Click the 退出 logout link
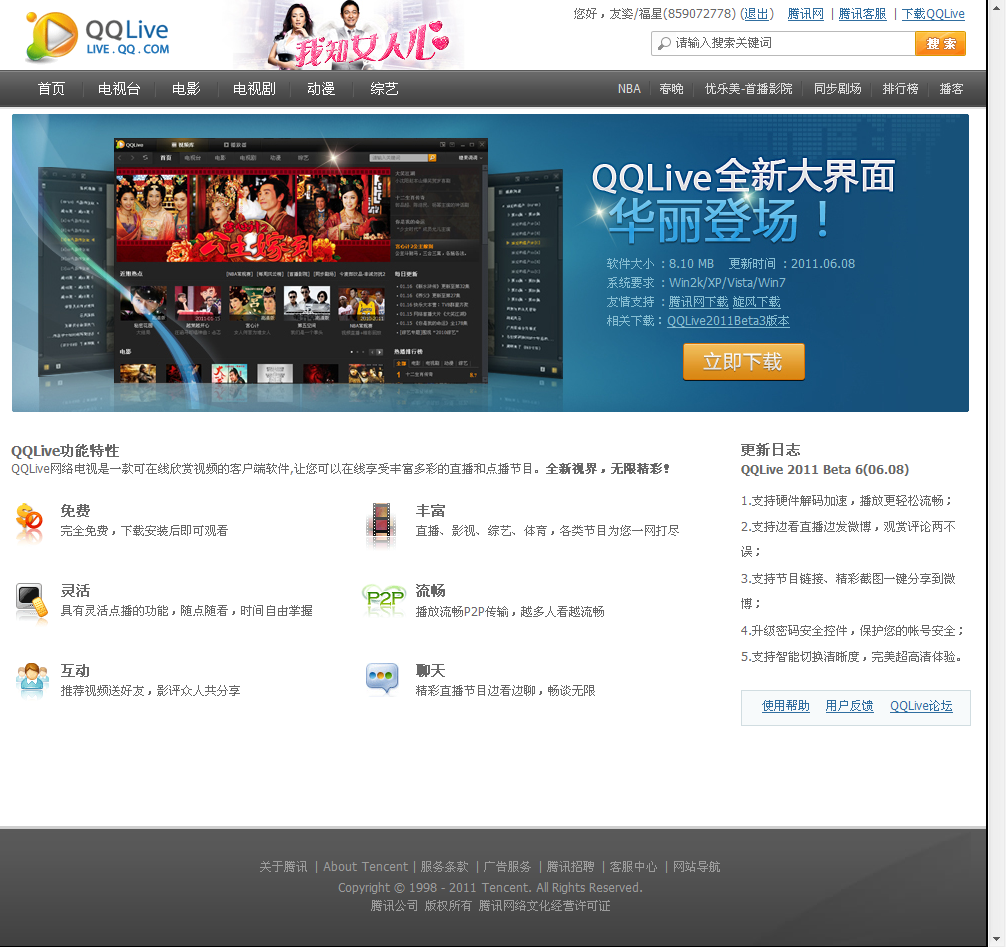 [x=756, y=13]
